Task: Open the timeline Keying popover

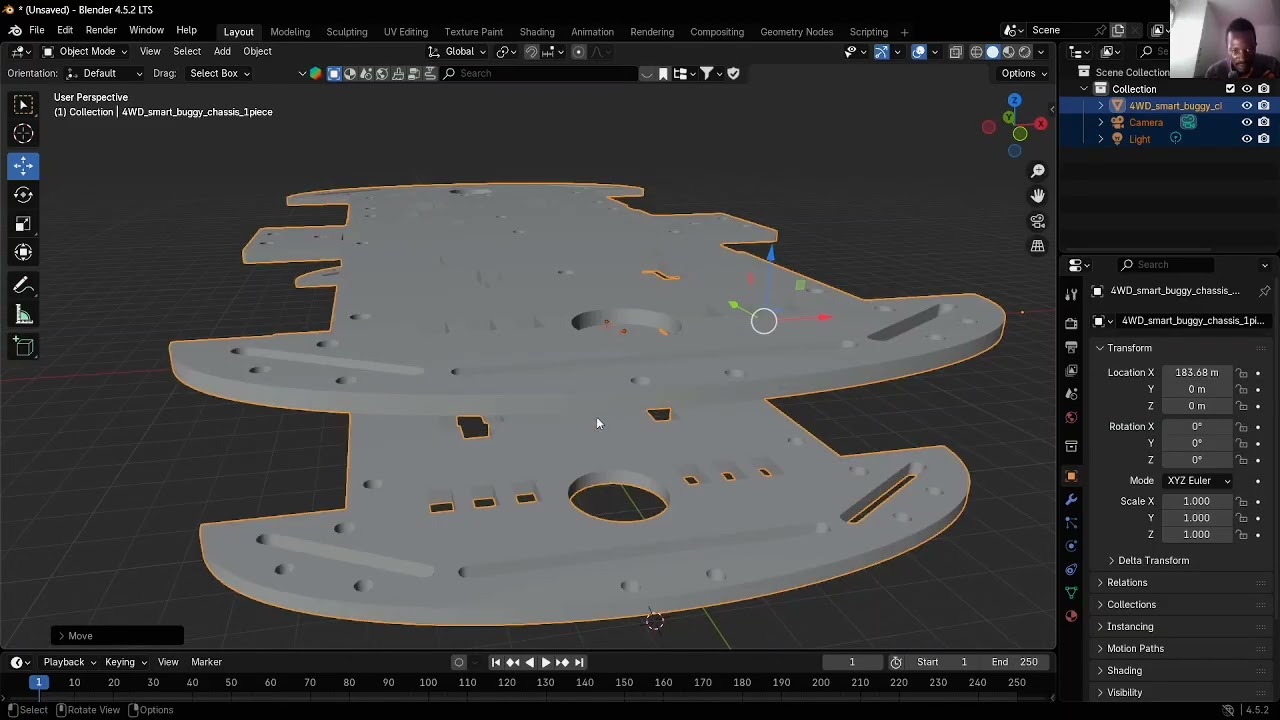Action: coord(125,662)
